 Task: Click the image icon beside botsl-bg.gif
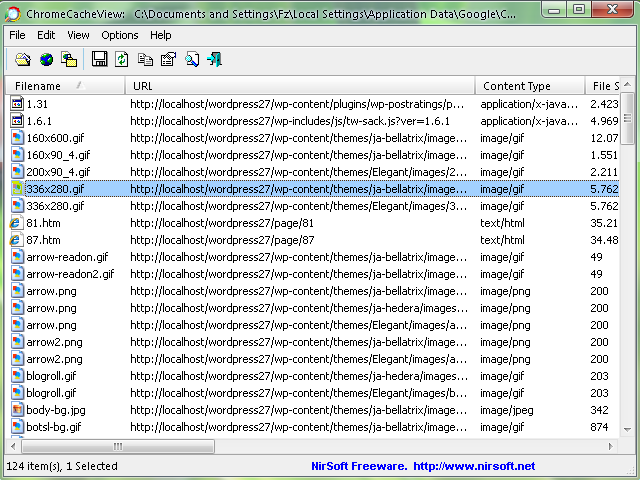click(x=17, y=427)
